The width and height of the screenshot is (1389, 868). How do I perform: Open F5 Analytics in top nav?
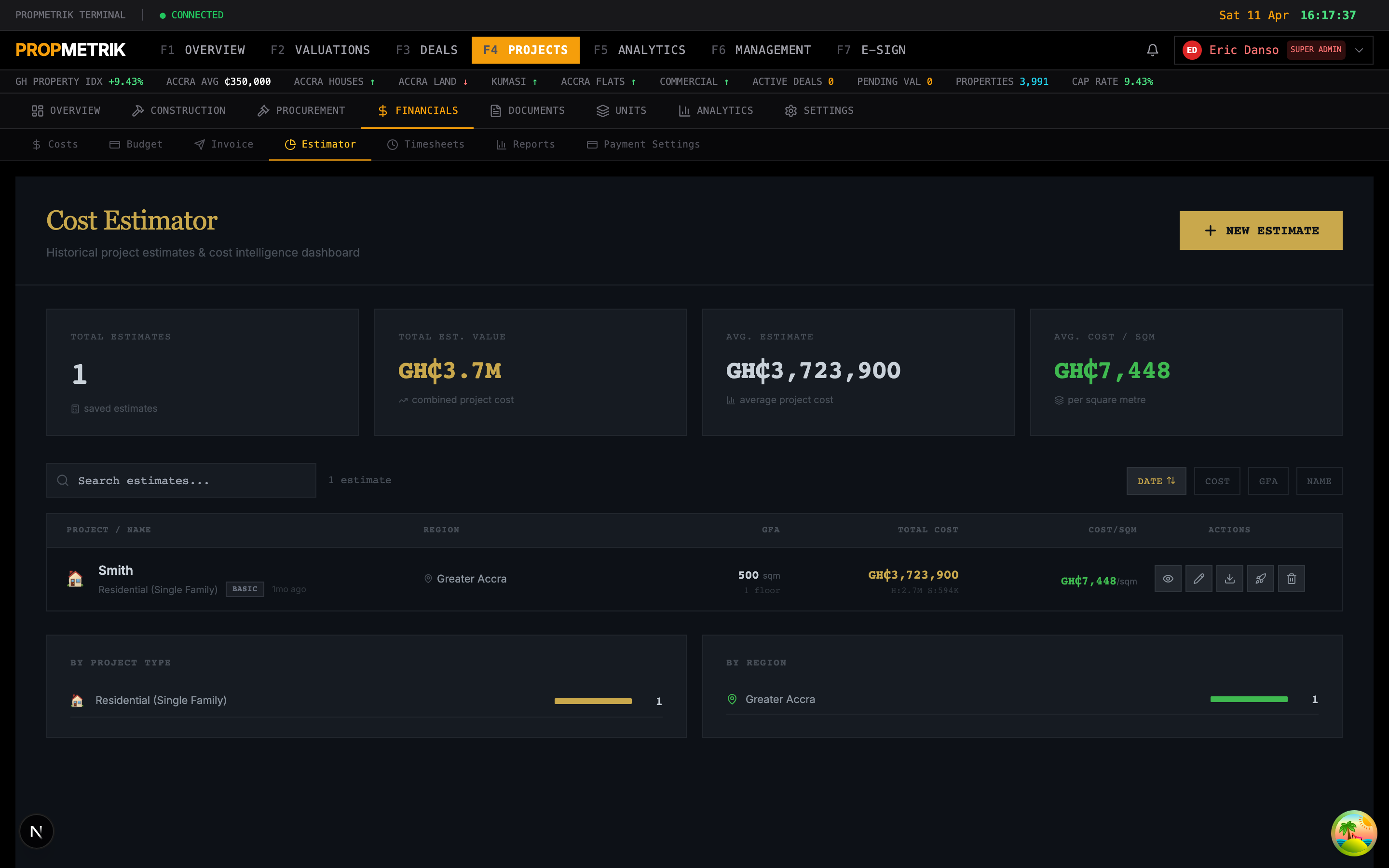(640, 50)
